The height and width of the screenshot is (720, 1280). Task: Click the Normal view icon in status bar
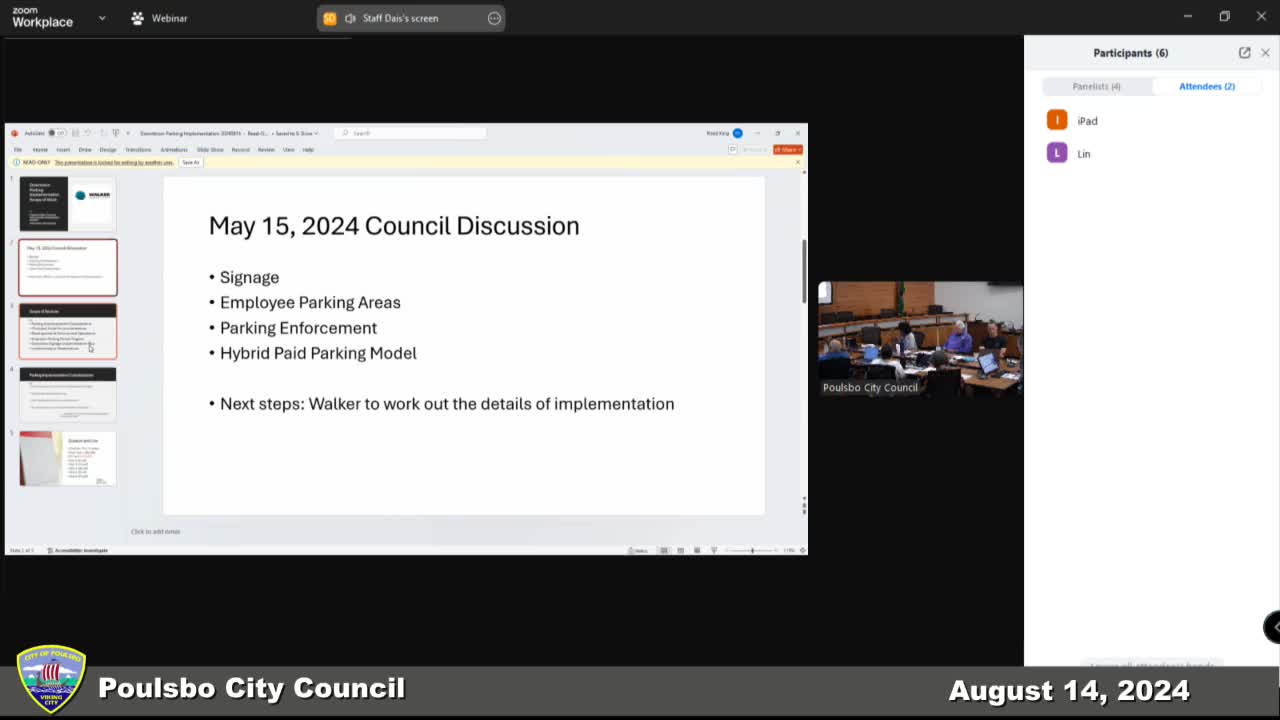click(x=664, y=549)
